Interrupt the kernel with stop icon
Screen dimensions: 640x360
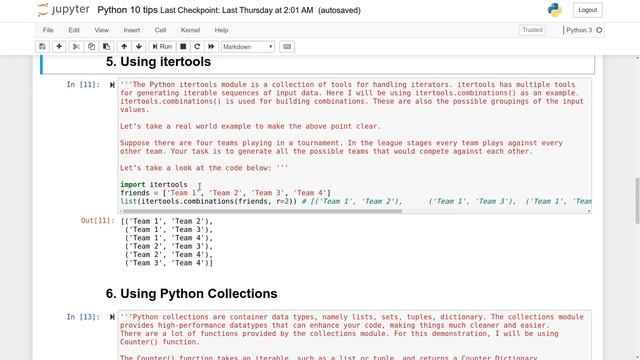point(183,47)
